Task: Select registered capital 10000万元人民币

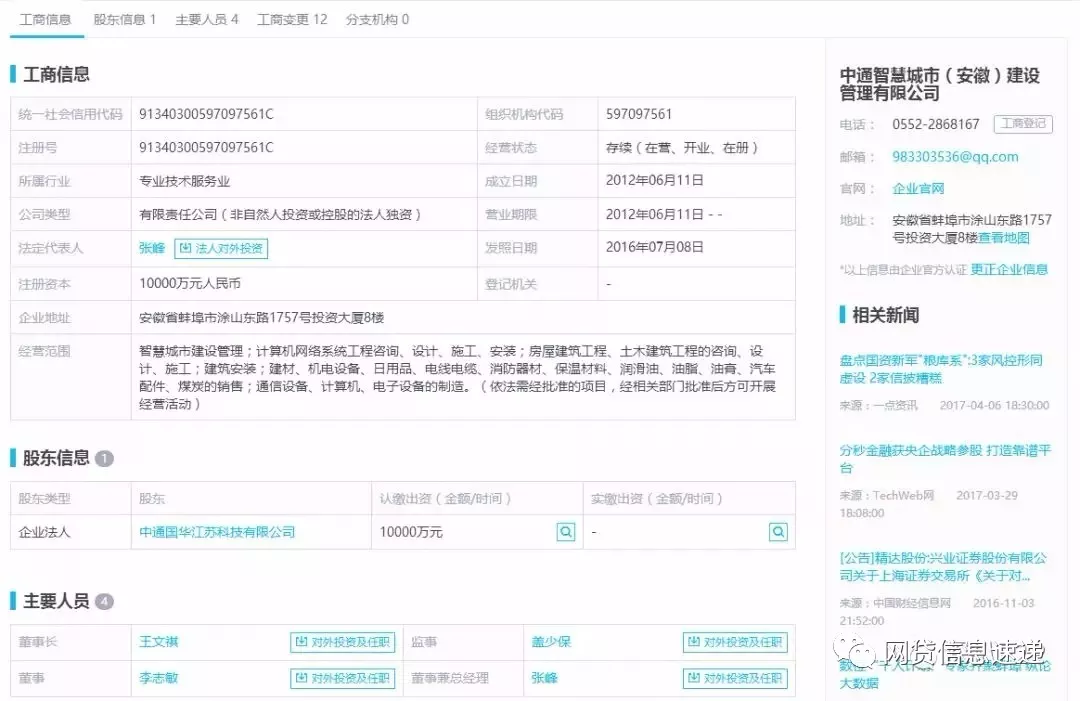Action: (x=190, y=283)
